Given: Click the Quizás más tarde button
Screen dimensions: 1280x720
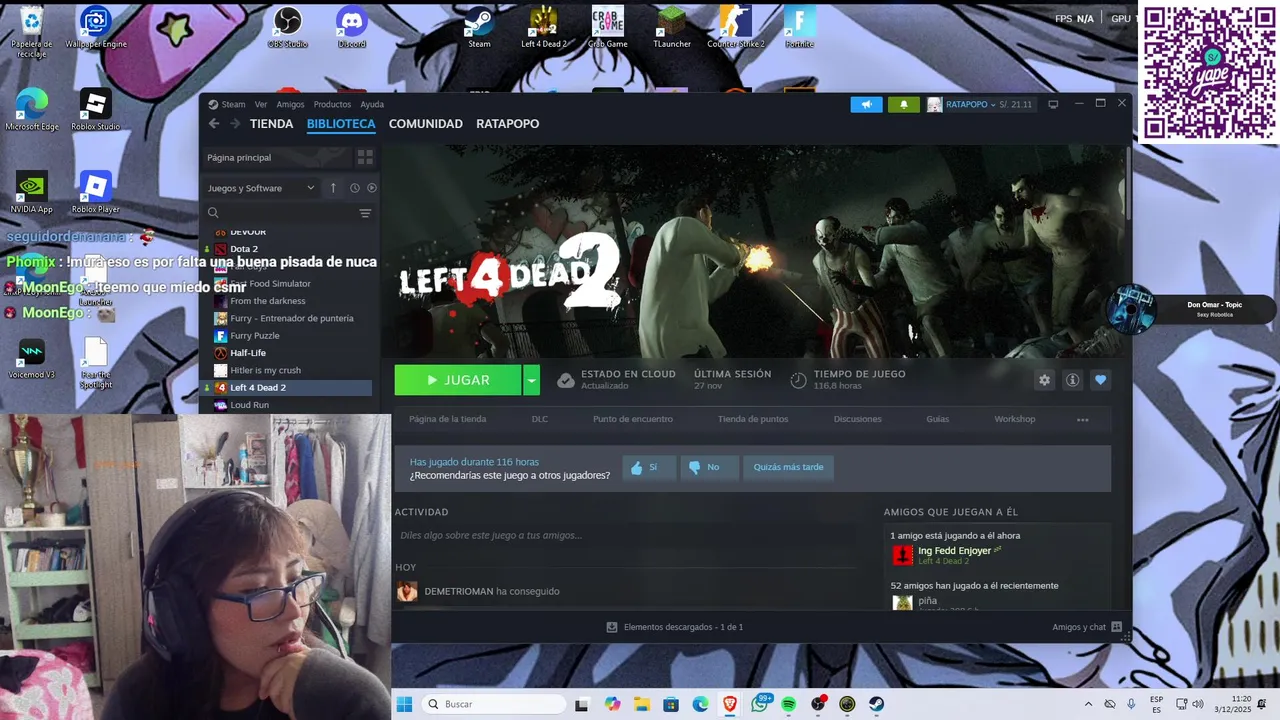Looking at the screenshot, I should [789, 467].
